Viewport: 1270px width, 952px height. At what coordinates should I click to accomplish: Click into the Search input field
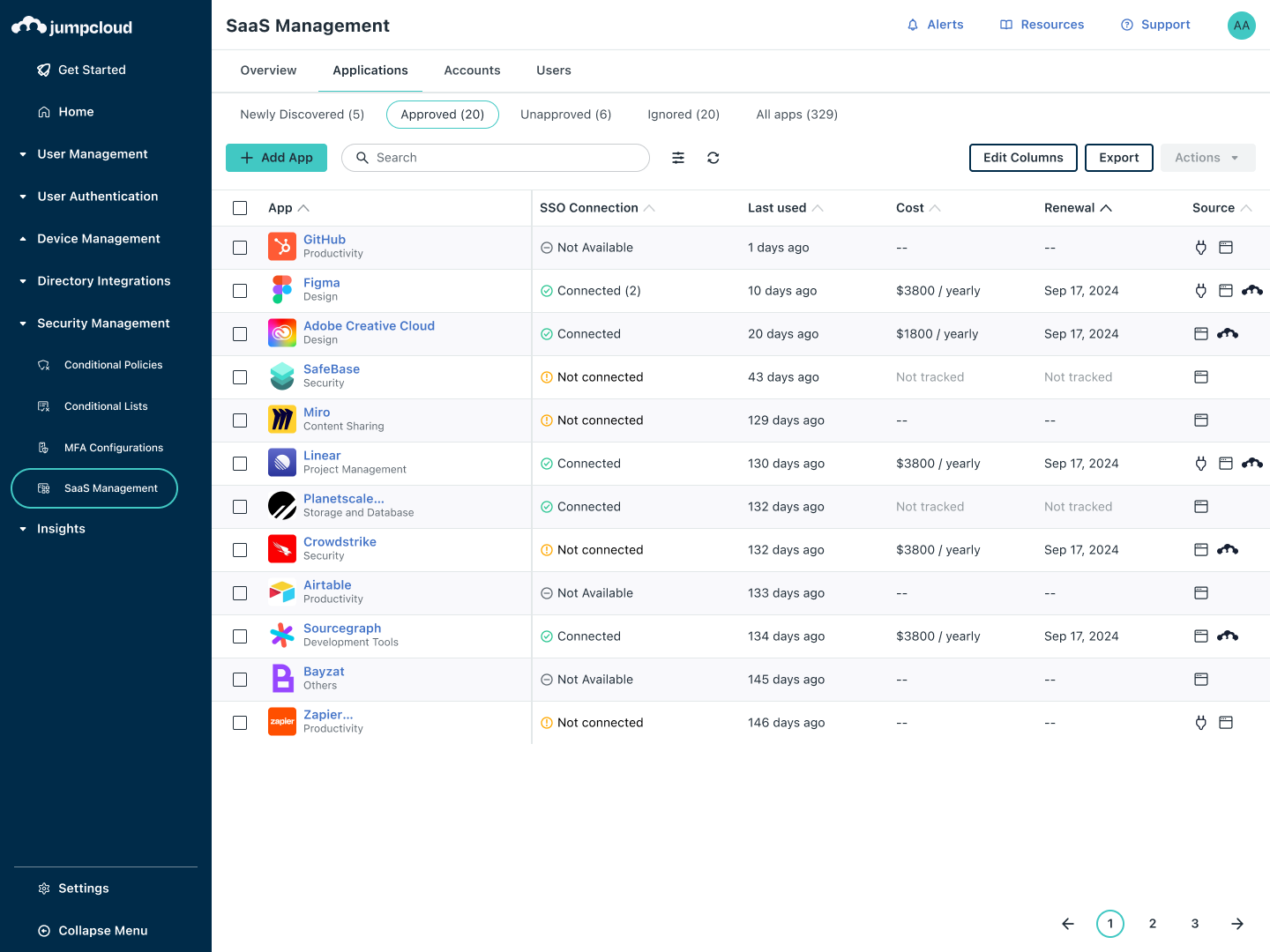click(503, 158)
